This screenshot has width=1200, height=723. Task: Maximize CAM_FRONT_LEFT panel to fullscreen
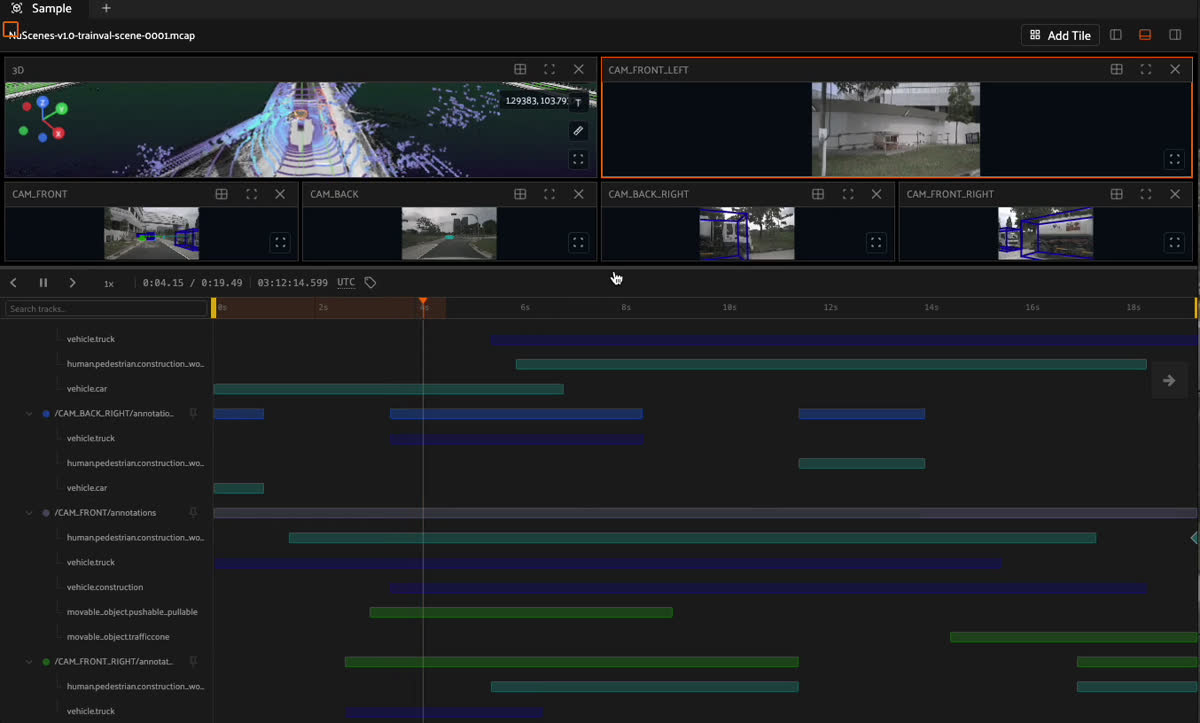1146,70
